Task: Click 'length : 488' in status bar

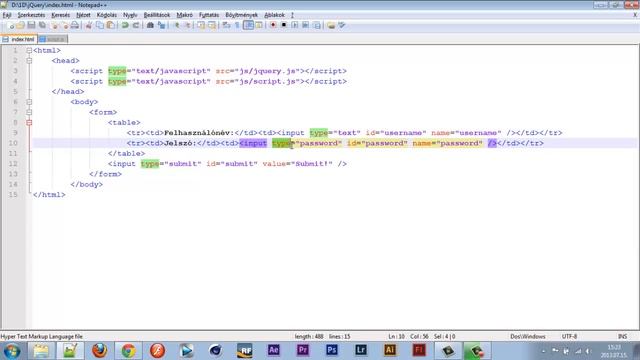Action: (x=309, y=337)
